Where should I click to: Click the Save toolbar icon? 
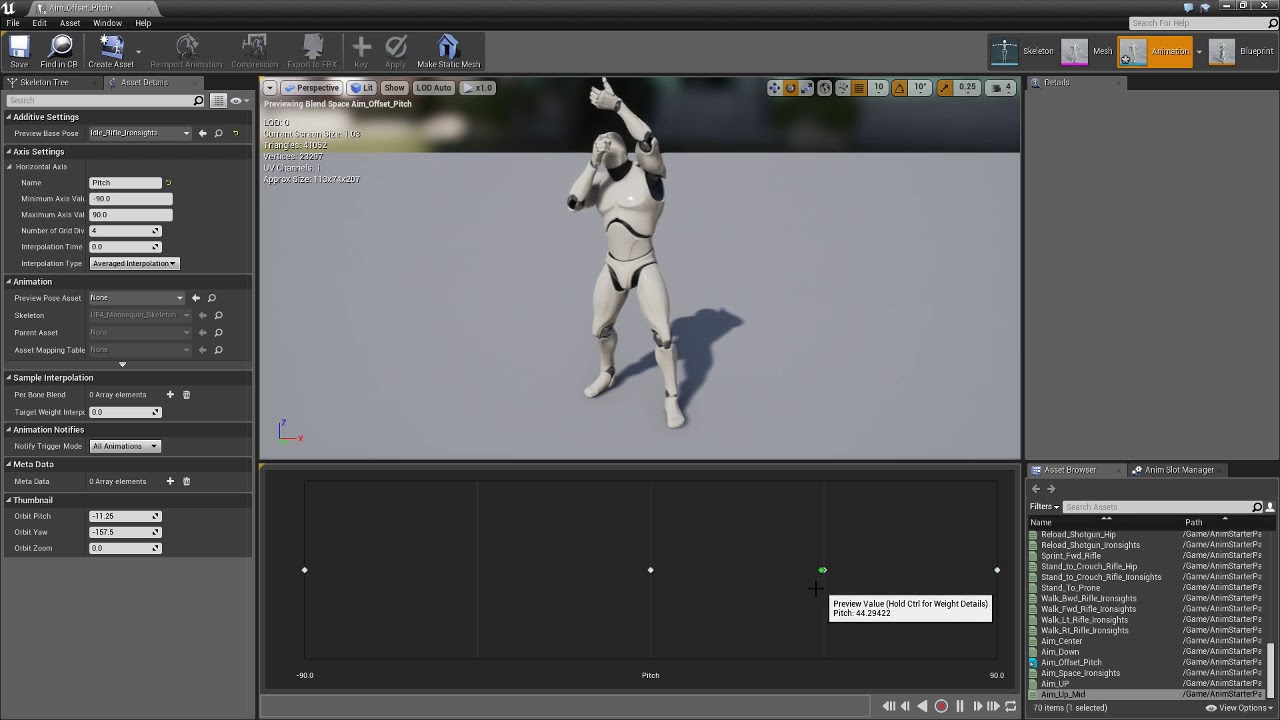tap(19, 51)
